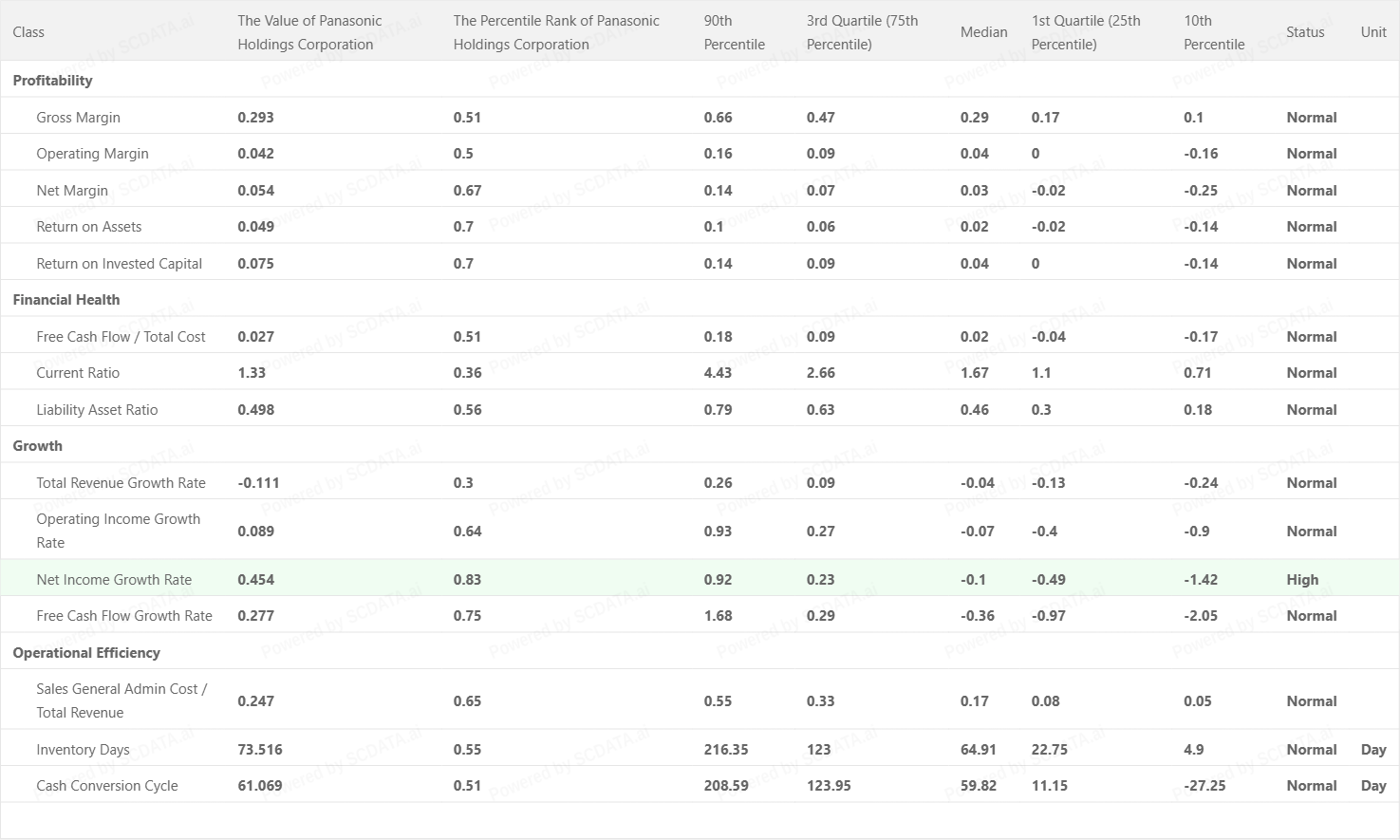Click the Free Cash Flow Growth Rate label
This screenshot has height=840, width=1400.
(124, 616)
